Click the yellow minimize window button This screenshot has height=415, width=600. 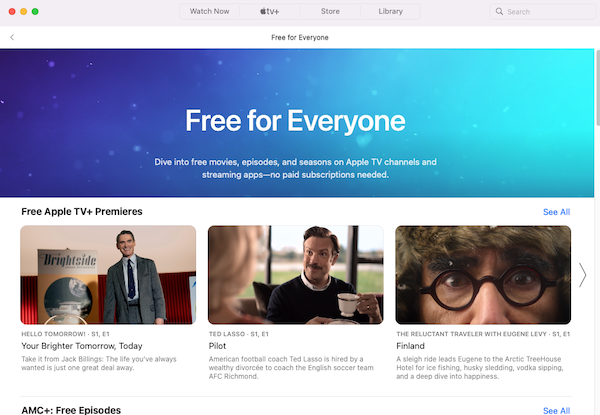pyautogui.click(x=24, y=11)
